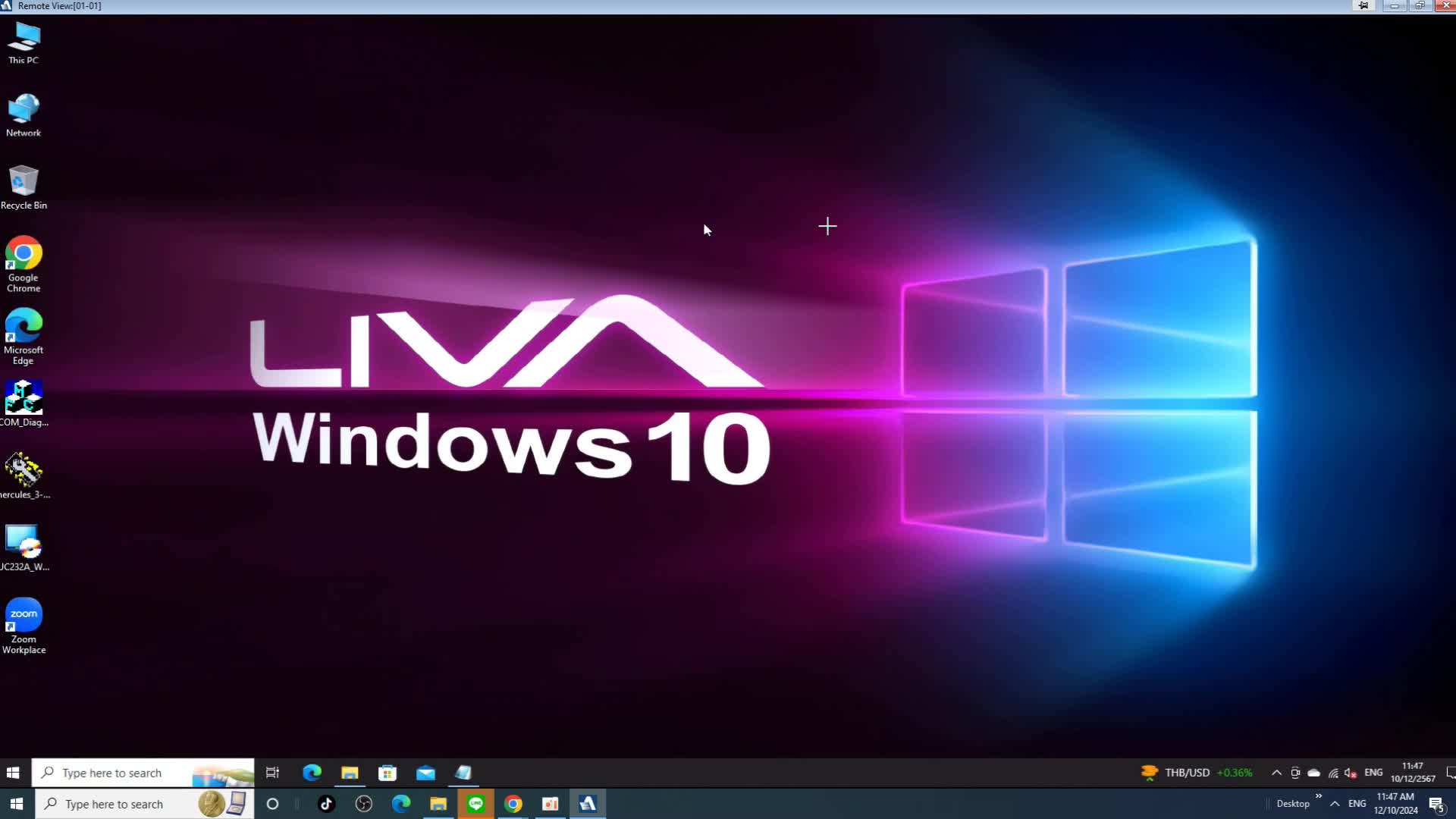This screenshot has height=819, width=1456.
Task: Open LINE app from local taskbar
Action: 476,804
